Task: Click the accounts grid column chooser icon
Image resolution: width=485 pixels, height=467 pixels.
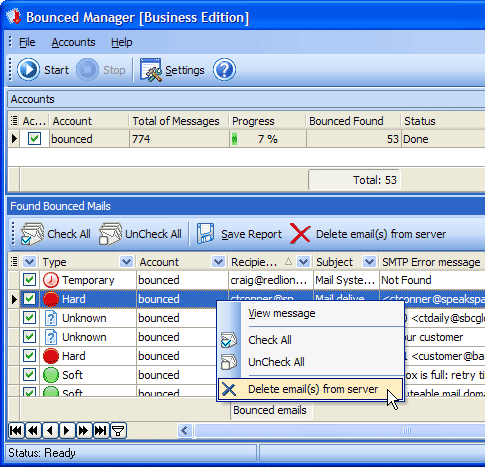Action: pos(14,121)
